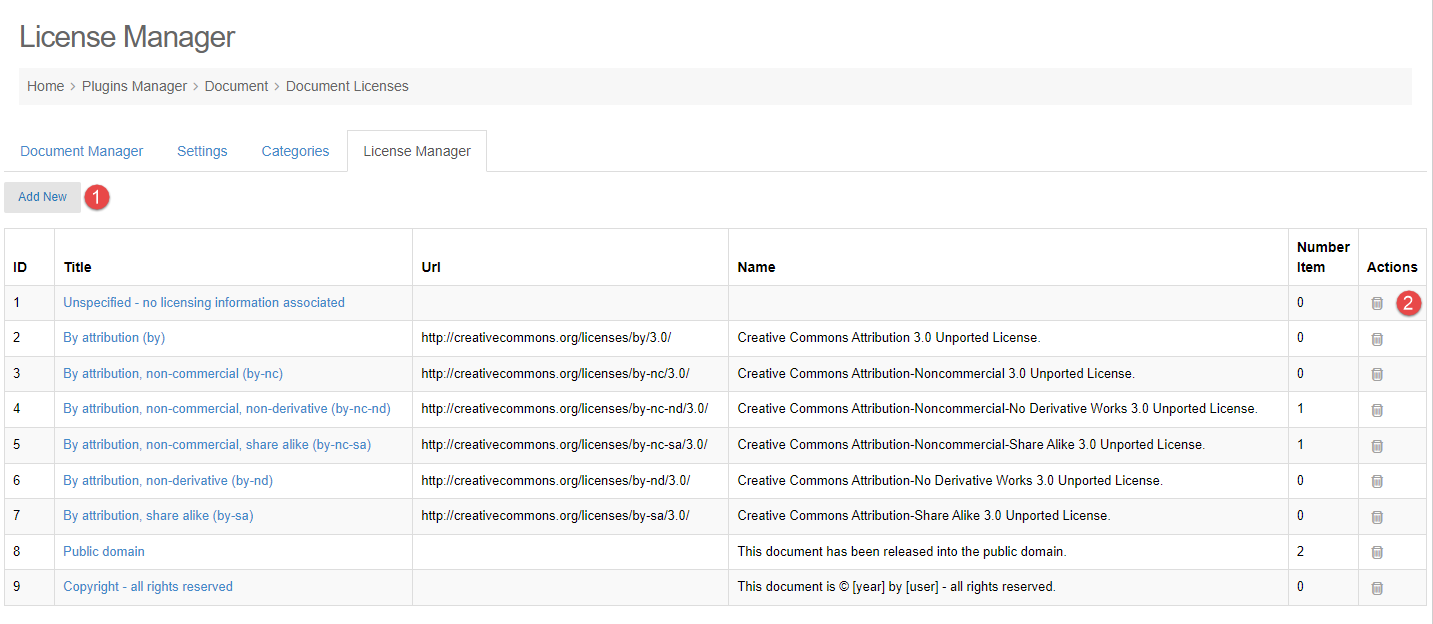1433x624 pixels.
Task: Edit the share alike (by-nc-sa) license title
Action: point(217,444)
